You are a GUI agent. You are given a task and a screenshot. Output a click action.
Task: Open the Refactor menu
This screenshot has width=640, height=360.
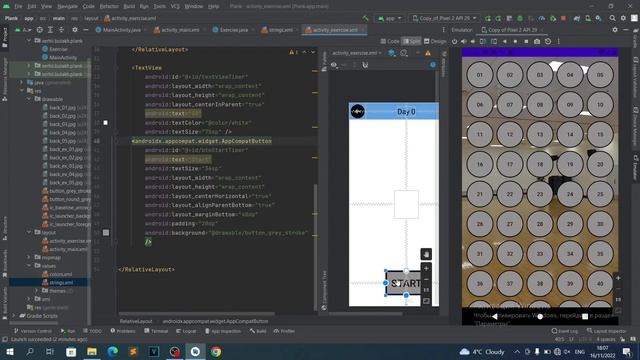click(109, 7)
